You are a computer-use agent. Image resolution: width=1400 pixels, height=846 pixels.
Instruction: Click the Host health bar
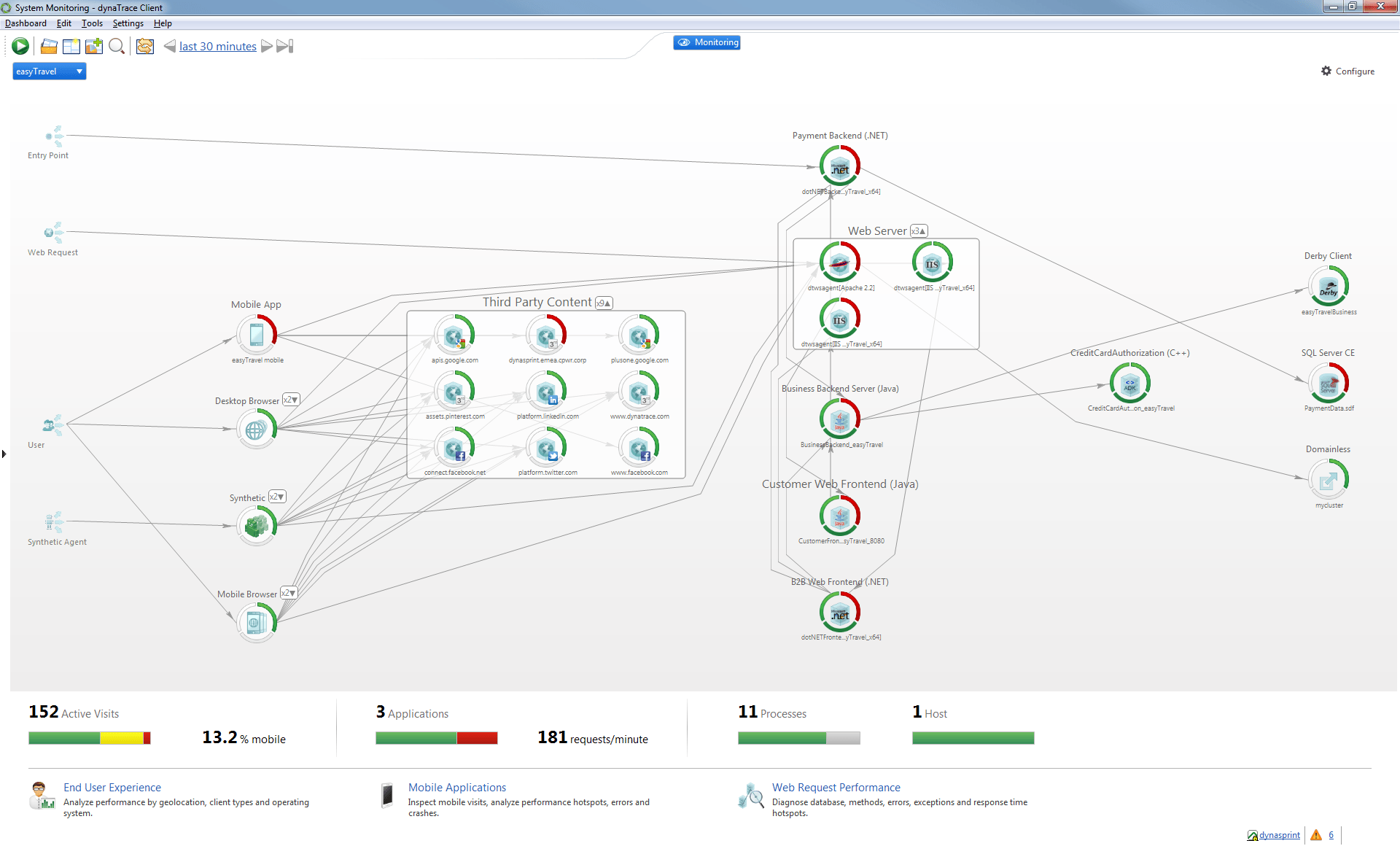tap(973, 738)
